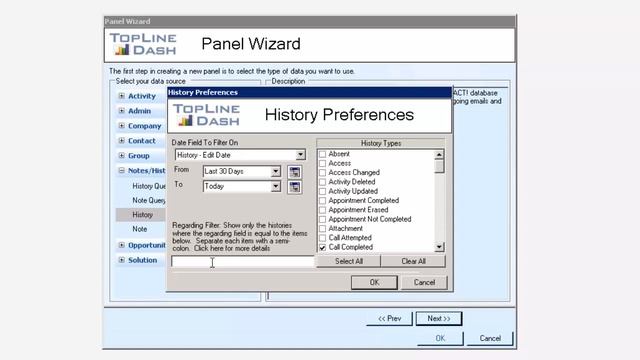Select the History tree item
Screen dimensions: 640x360
coord(142,215)
